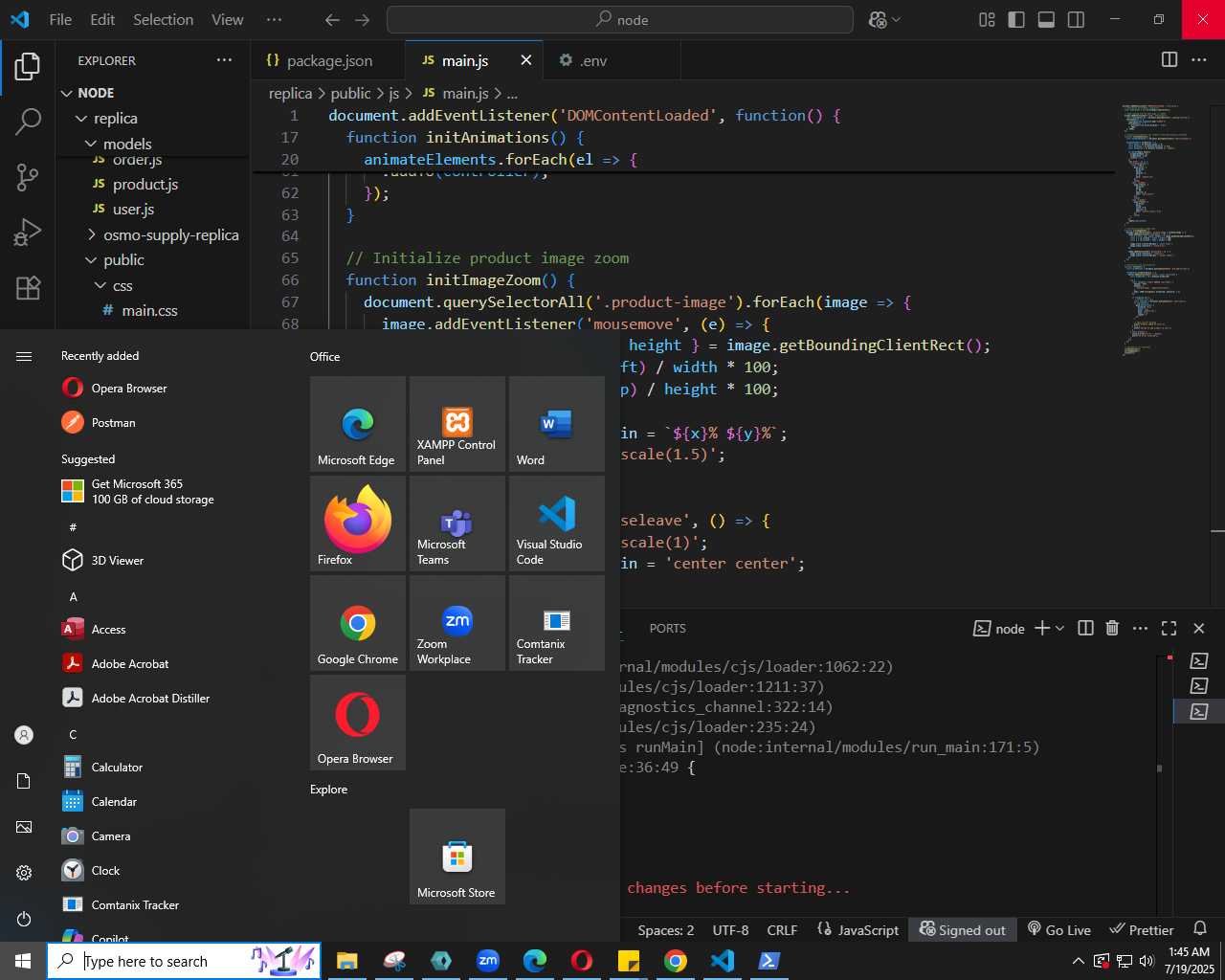Click the new terminal plus icon
The width and height of the screenshot is (1225, 980).
pyautogui.click(x=1042, y=628)
